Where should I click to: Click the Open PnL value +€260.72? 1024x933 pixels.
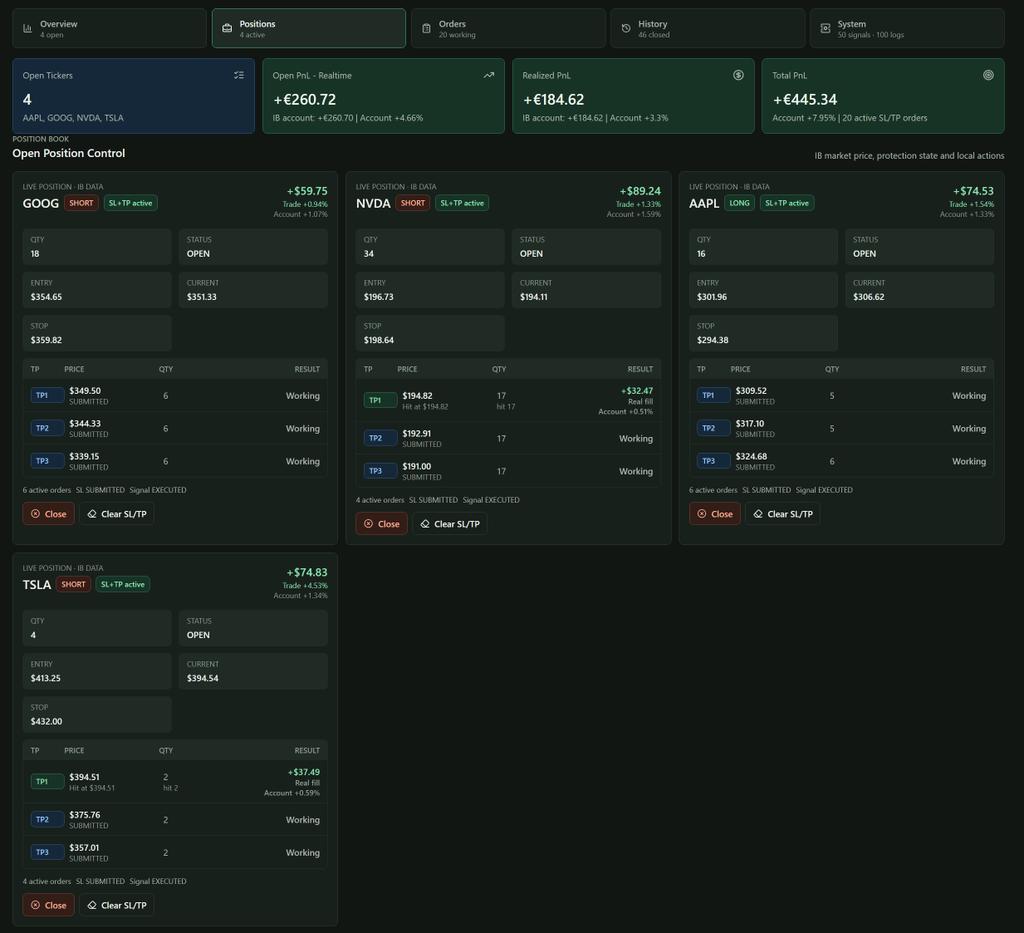point(304,99)
